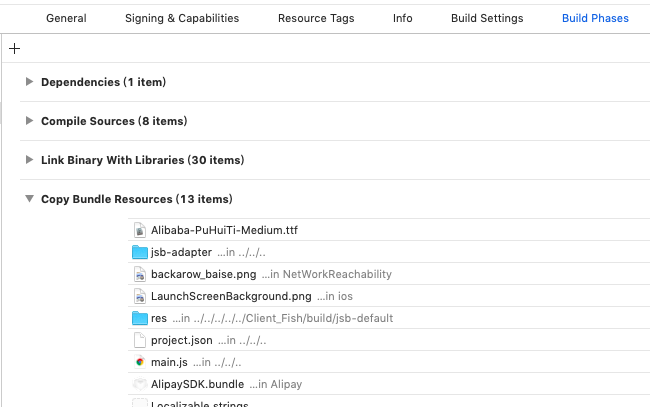Screen dimensions: 650x407
Task: Select the Build Phases tab
Action: (x=595, y=18)
